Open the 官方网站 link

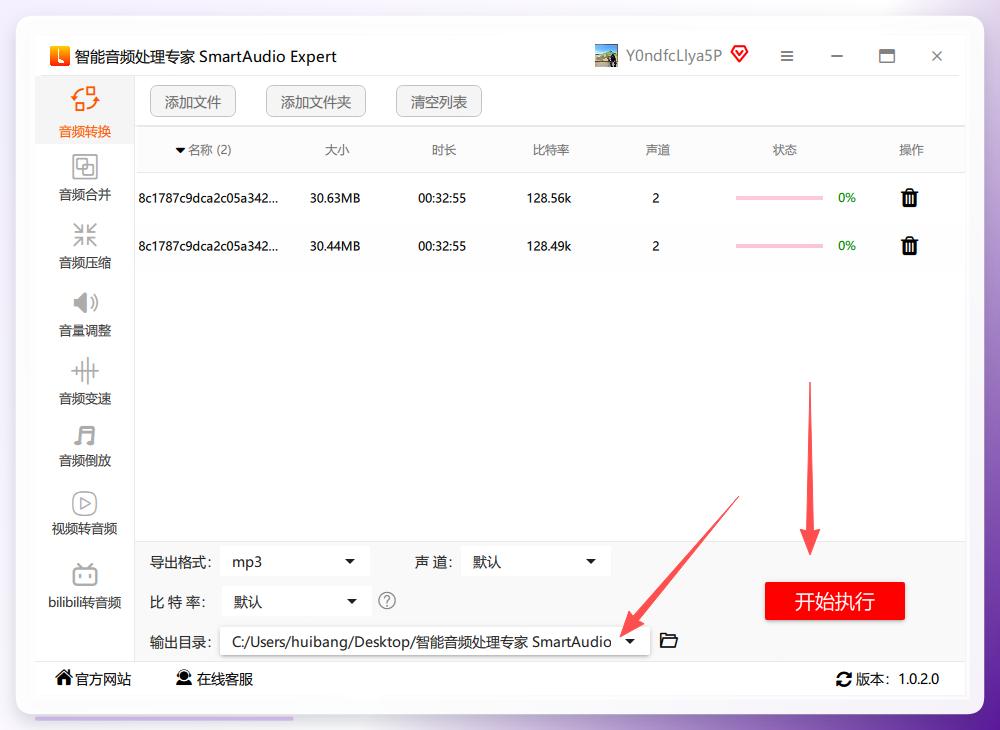[103, 680]
